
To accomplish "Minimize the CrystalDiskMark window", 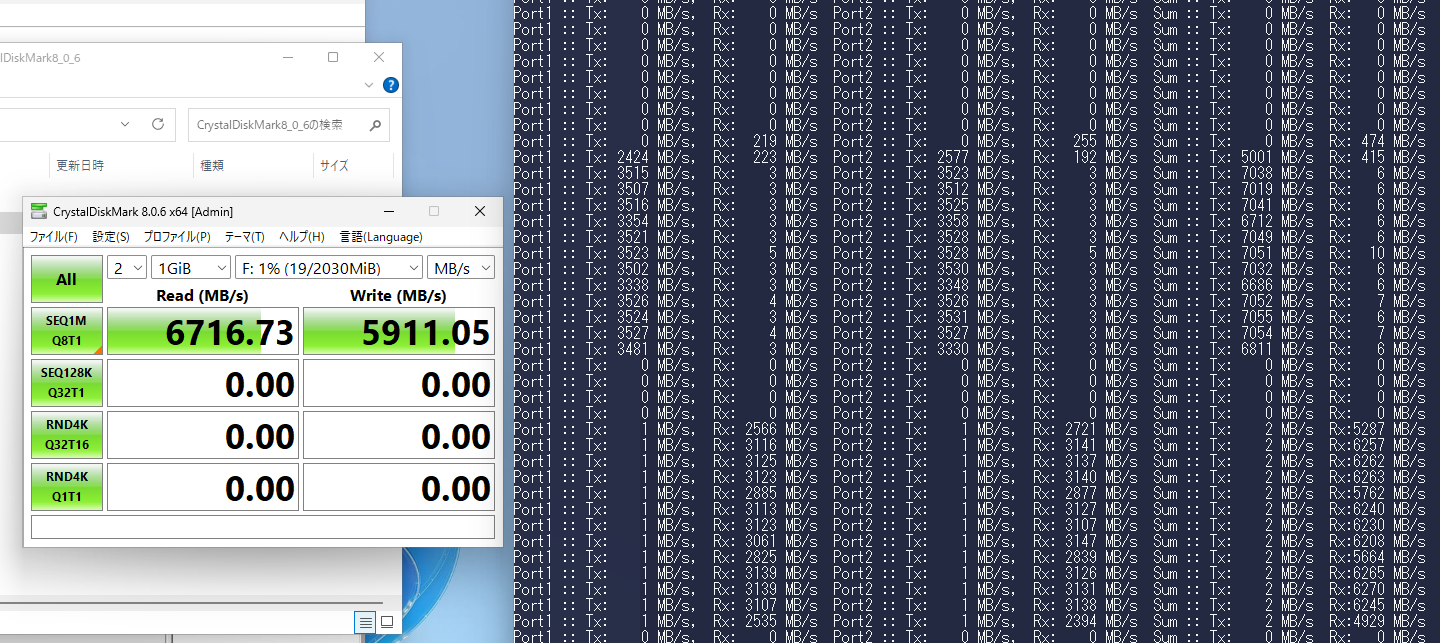I will [x=388, y=211].
